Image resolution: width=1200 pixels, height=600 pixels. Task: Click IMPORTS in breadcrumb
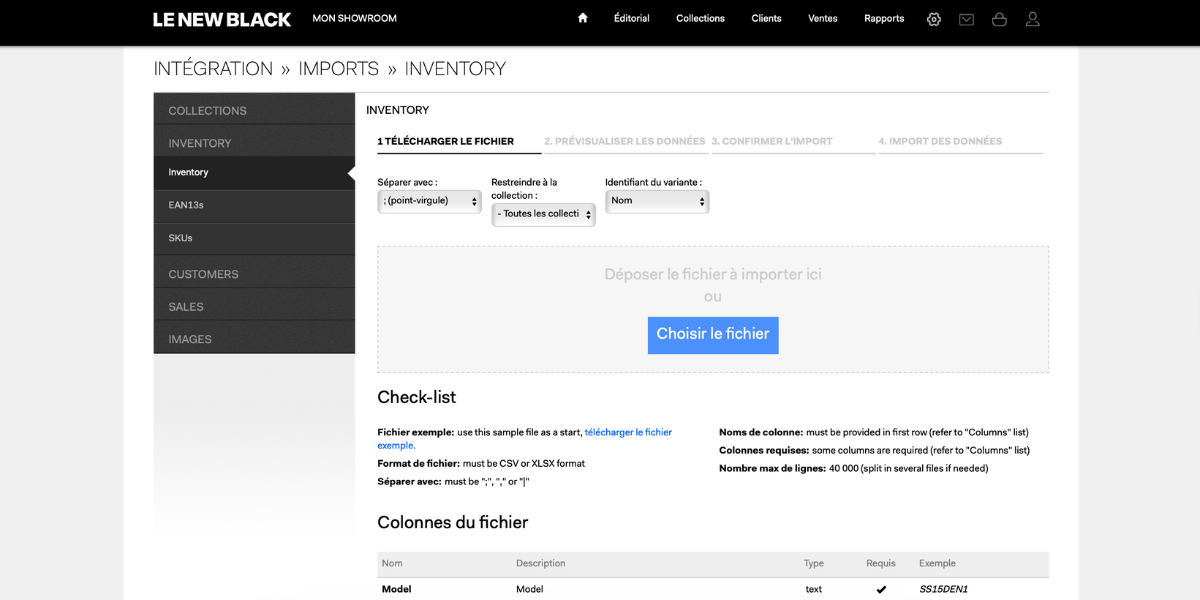[339, 69]
